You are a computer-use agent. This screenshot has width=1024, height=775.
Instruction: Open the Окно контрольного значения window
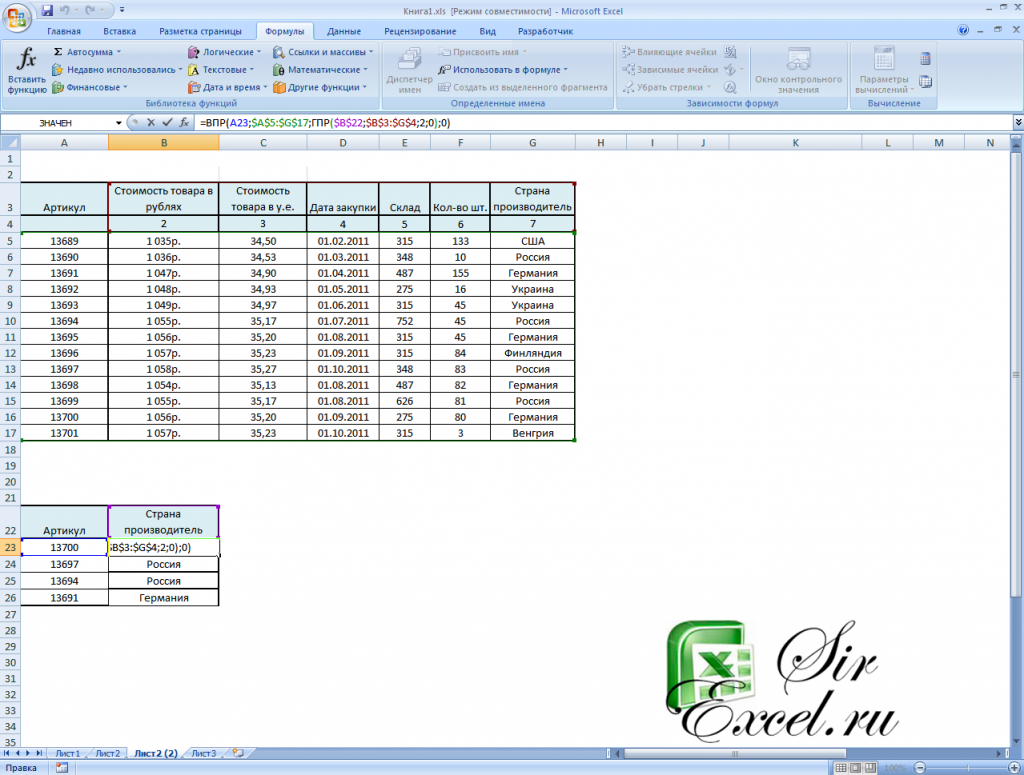coord(797,68)
